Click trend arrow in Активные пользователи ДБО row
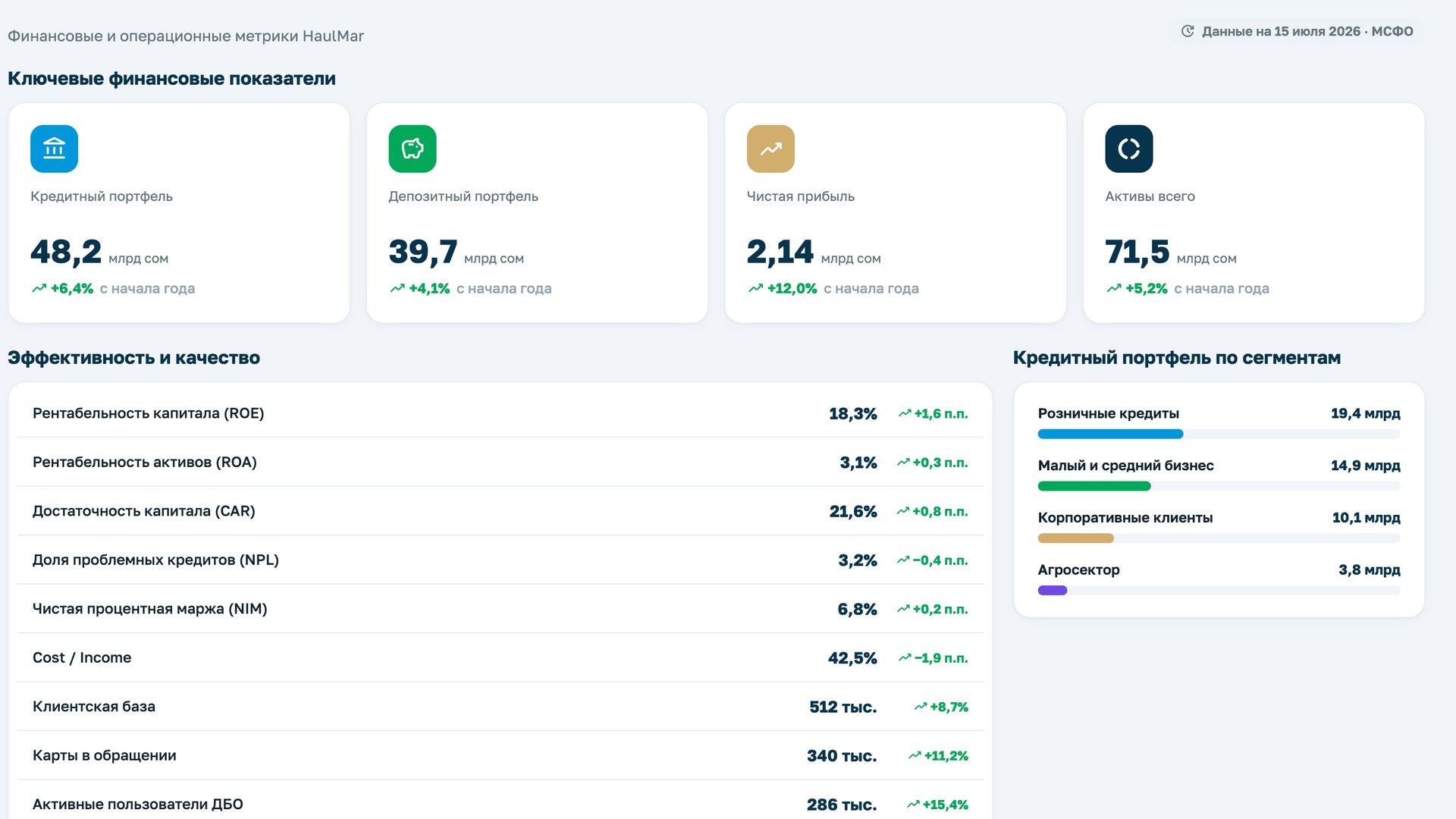The width and height of the screenshot is (1456, 819). click(912, 805)
